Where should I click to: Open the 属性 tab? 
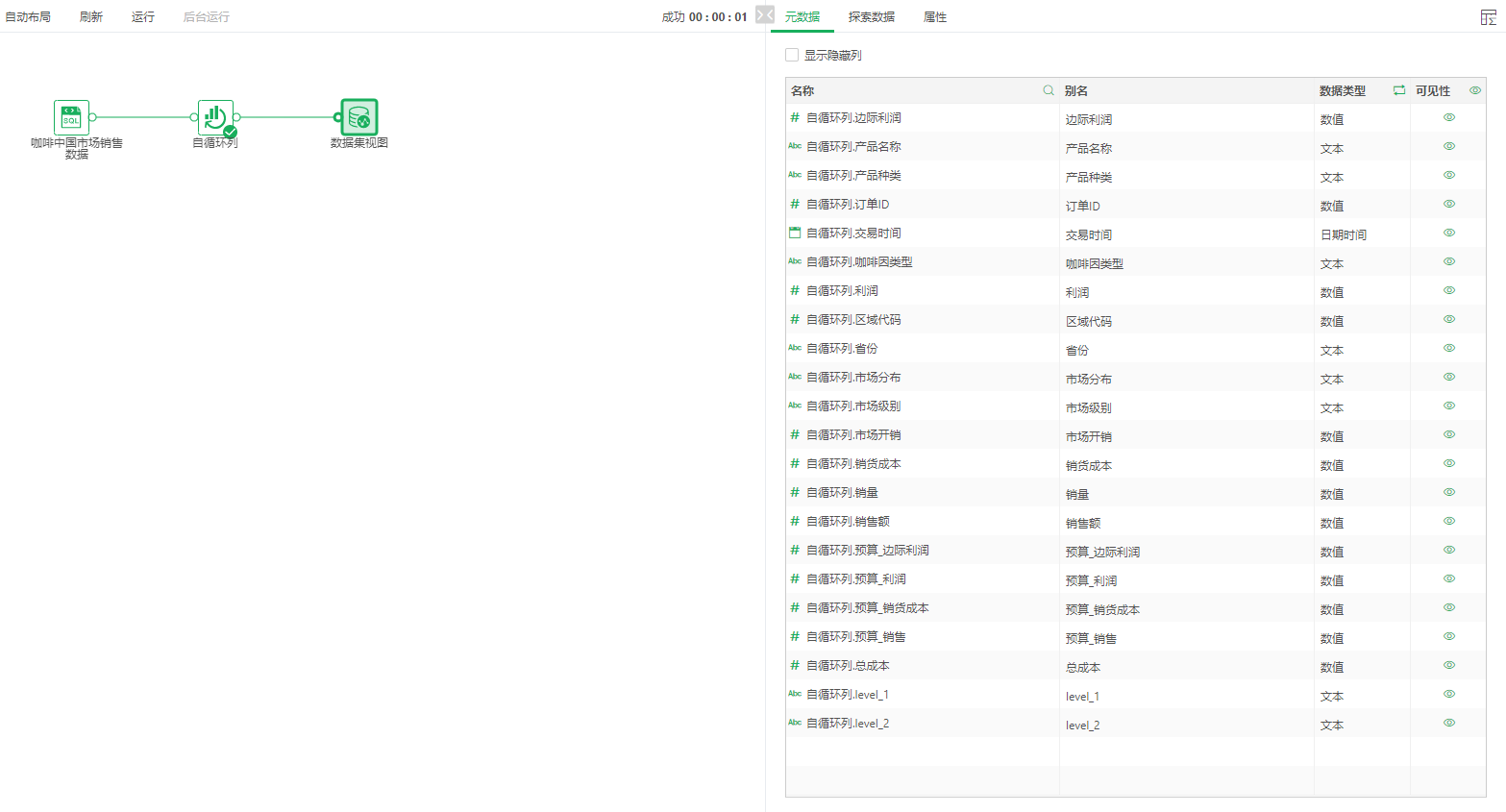935,17
